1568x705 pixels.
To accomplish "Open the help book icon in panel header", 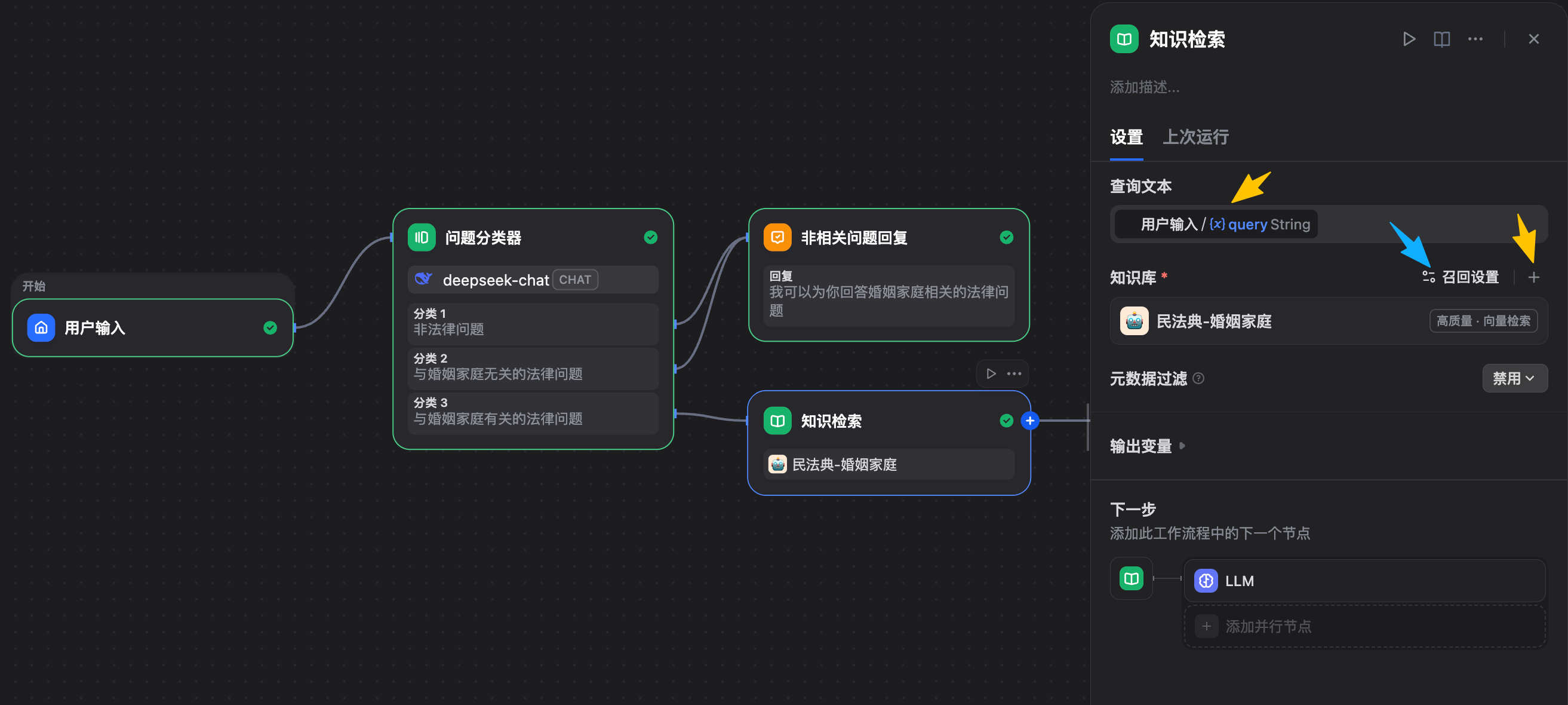I will coord(1441,39).
